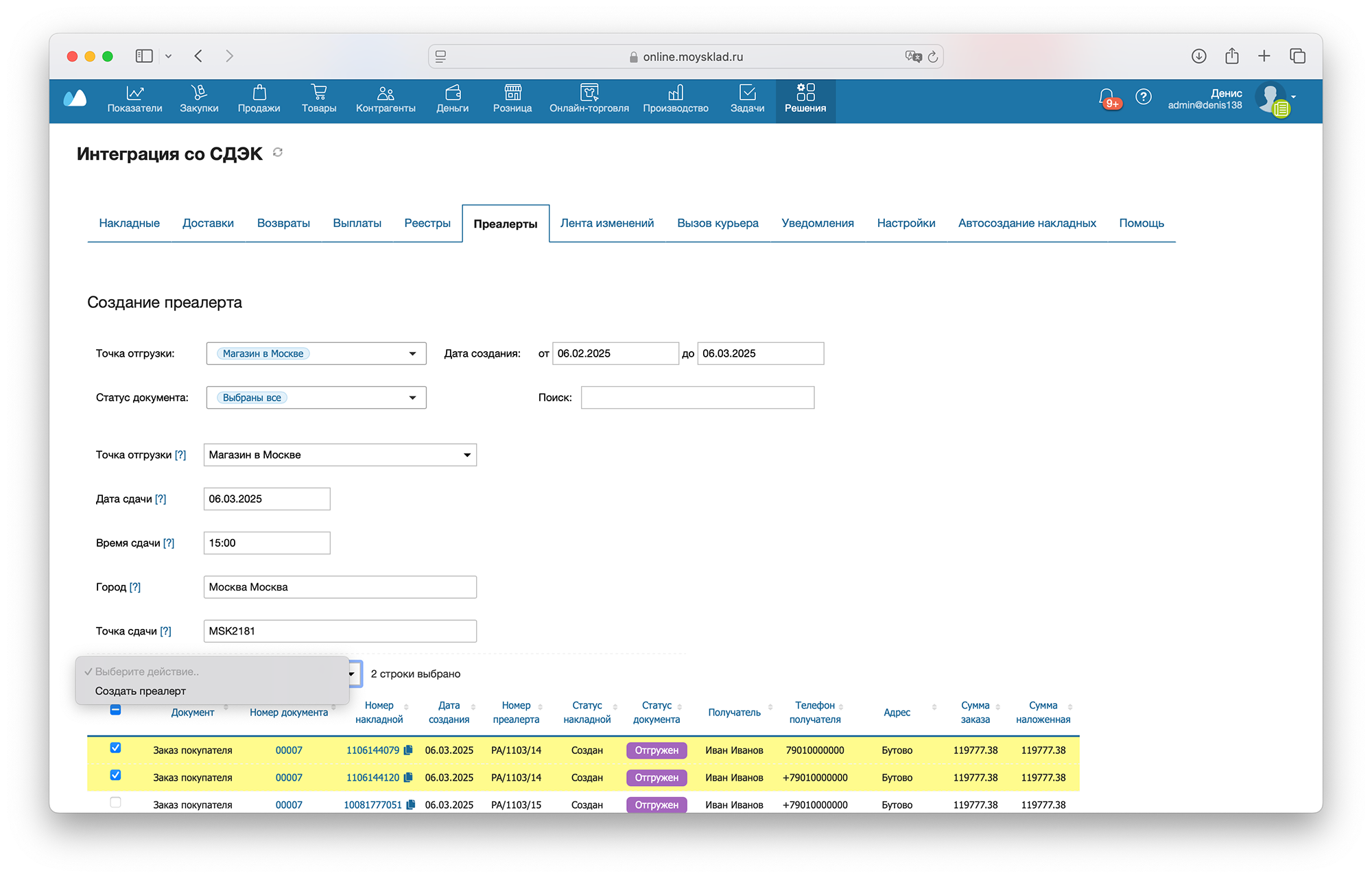Open the Деньги wallet icon
The width and height of the screenshot is (1372, 878).
453,93
